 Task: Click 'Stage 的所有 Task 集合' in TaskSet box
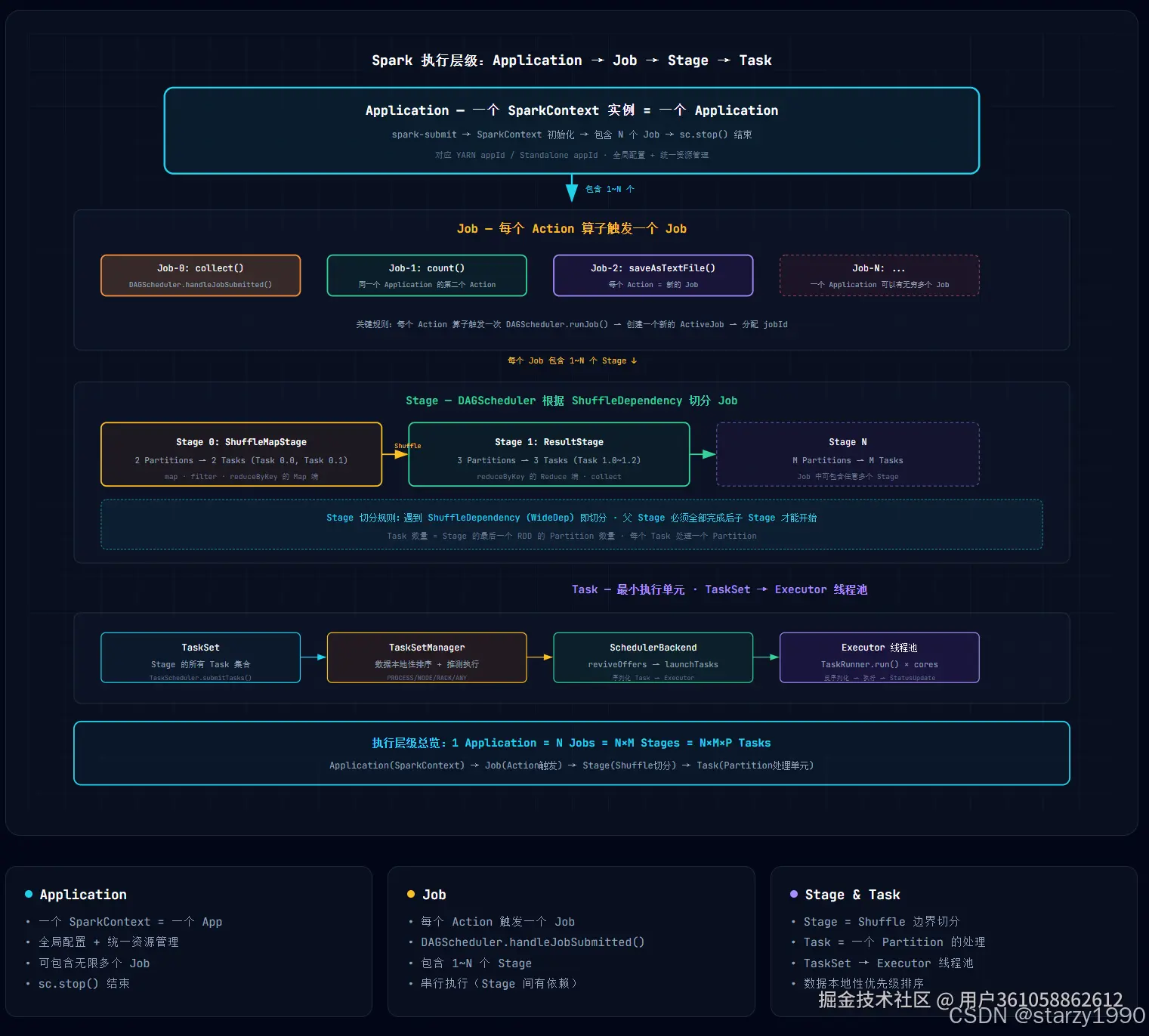pos(200,664)
